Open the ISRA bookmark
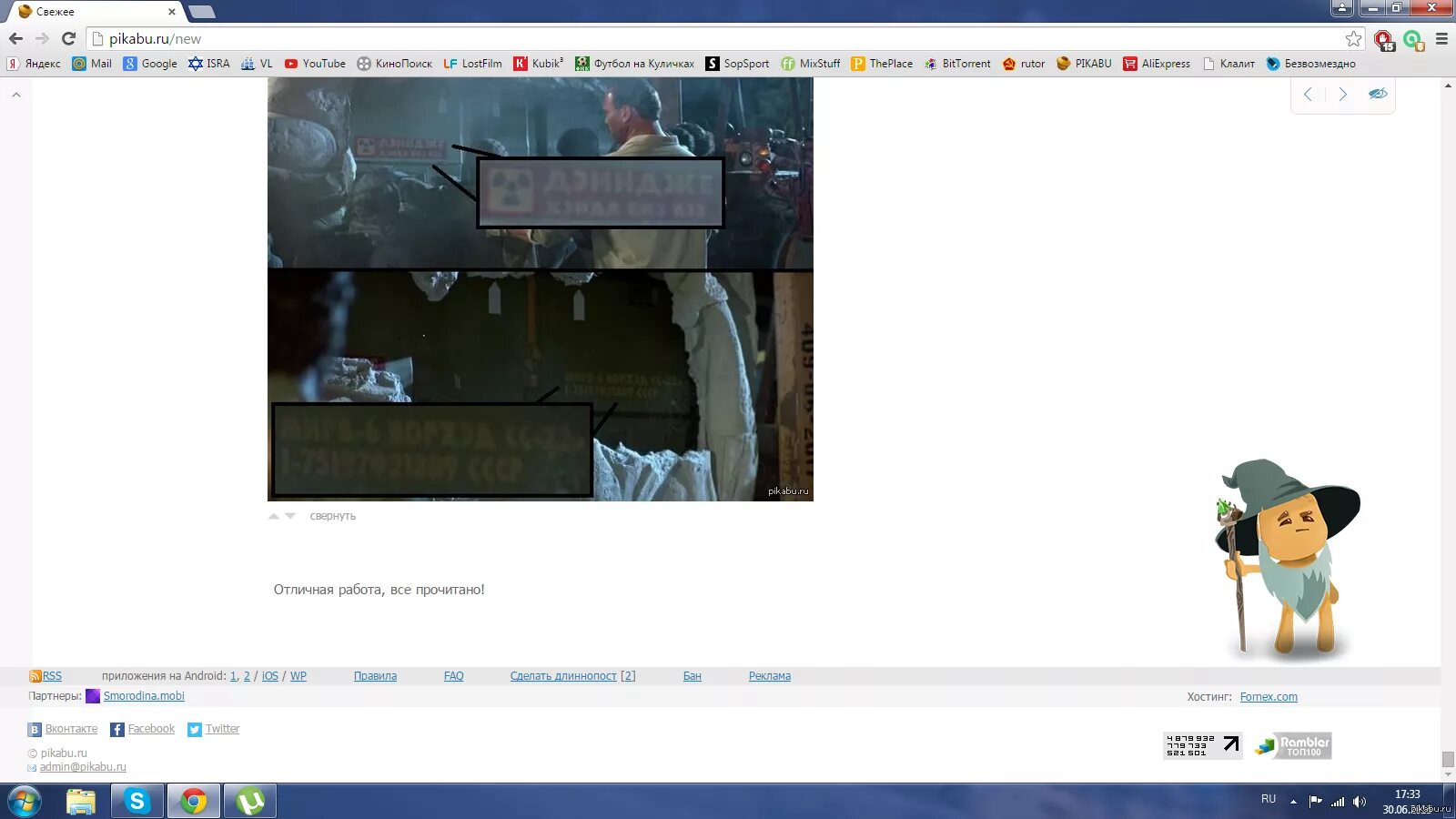 point(209,64)
